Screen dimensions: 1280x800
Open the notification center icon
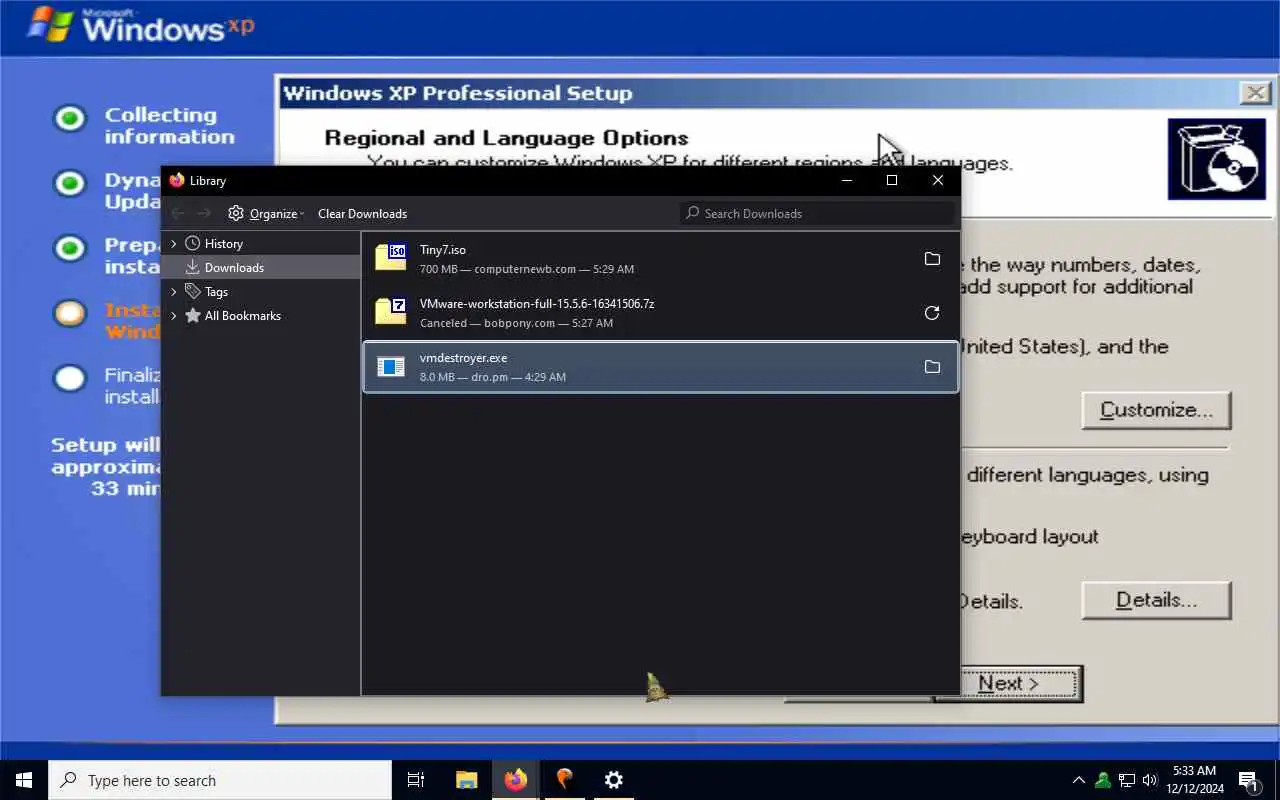(1249, 780)
